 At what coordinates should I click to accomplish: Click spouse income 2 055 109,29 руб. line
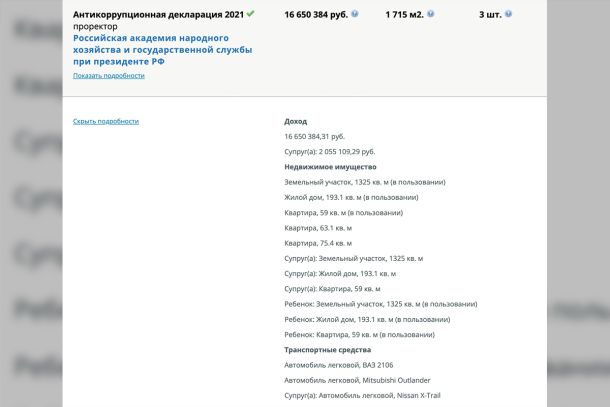pyautogui.click(x=329, y=151)
